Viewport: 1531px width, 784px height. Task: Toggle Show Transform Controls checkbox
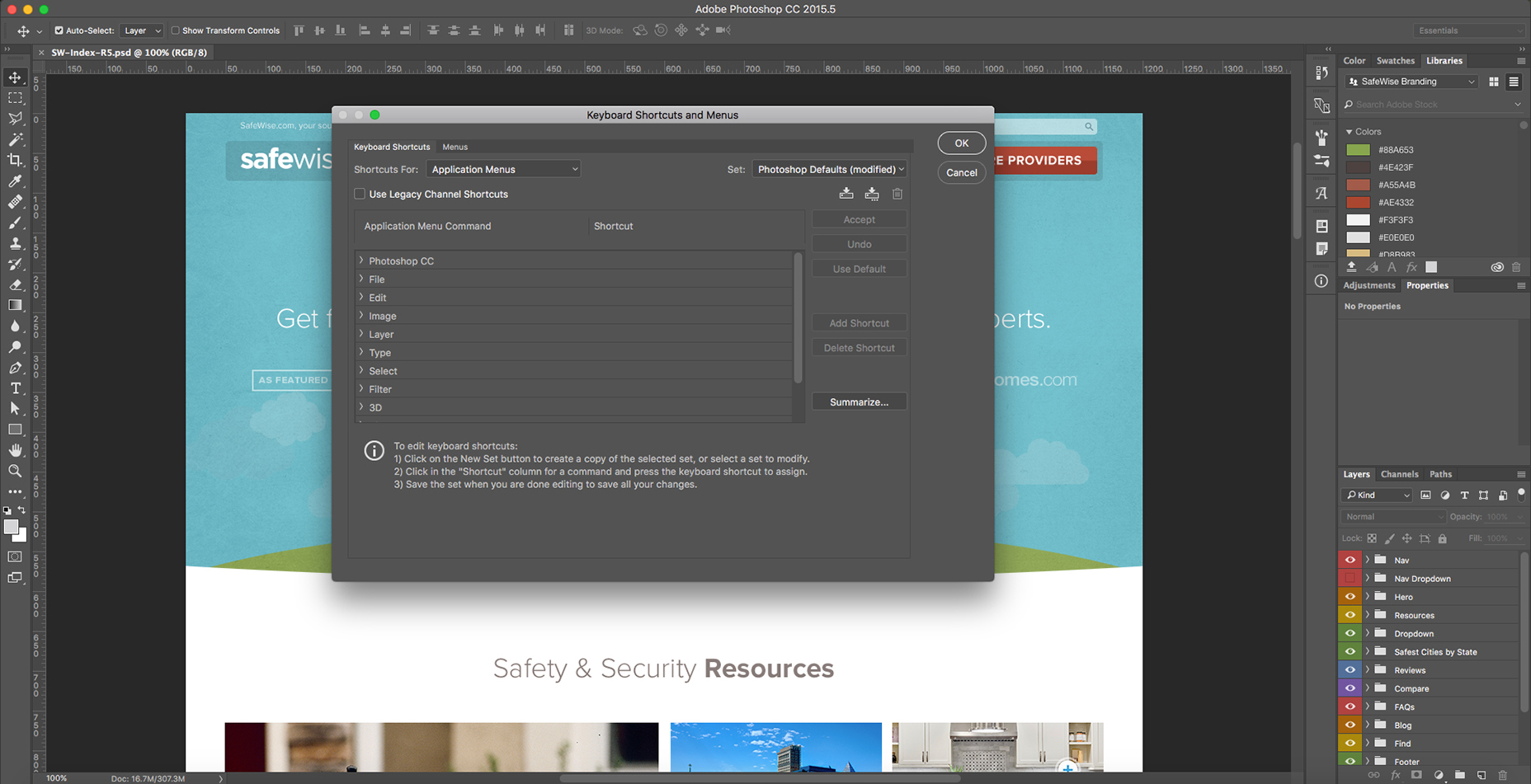[x=175, y=31]
